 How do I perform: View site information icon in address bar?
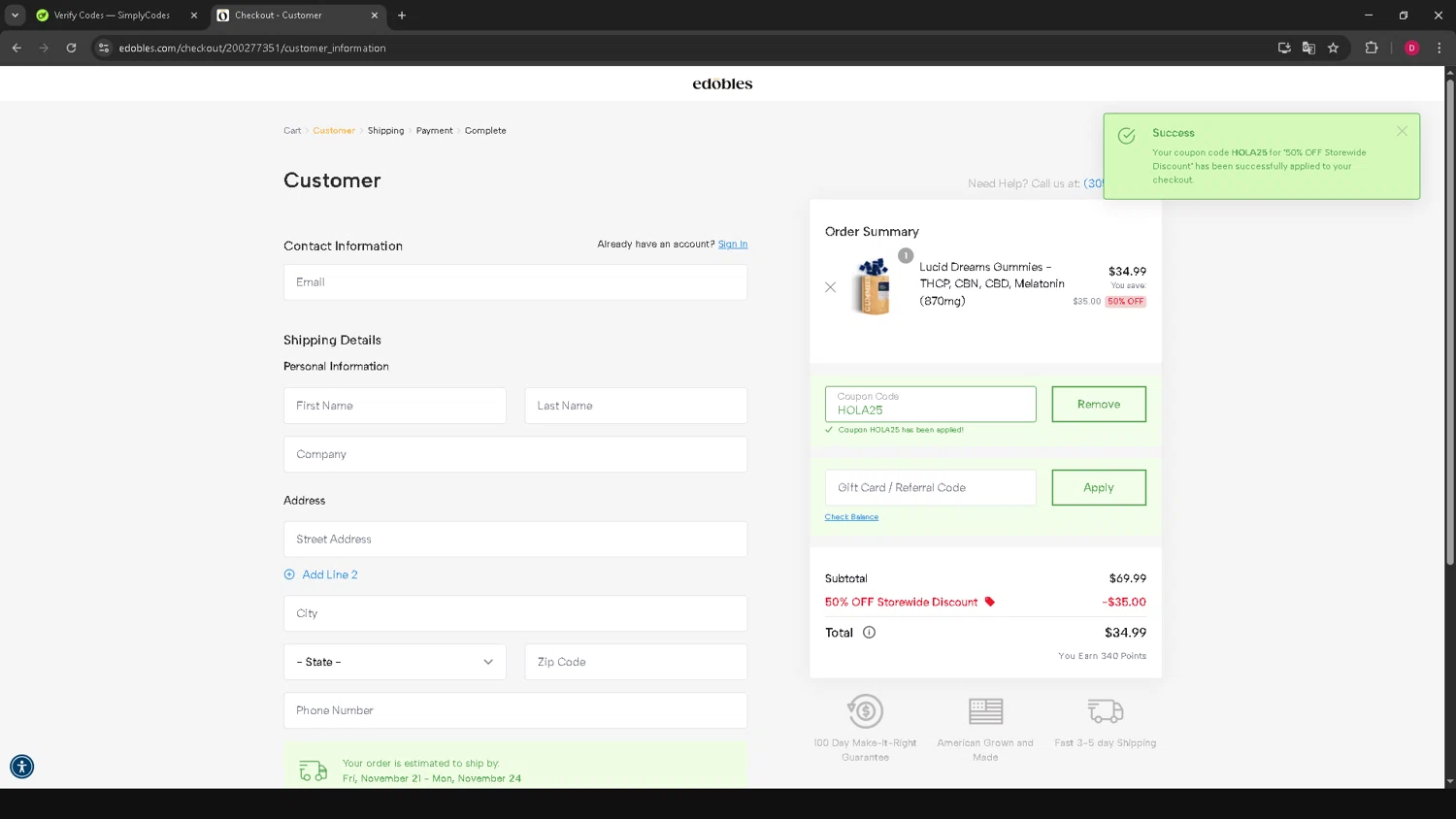104,48
